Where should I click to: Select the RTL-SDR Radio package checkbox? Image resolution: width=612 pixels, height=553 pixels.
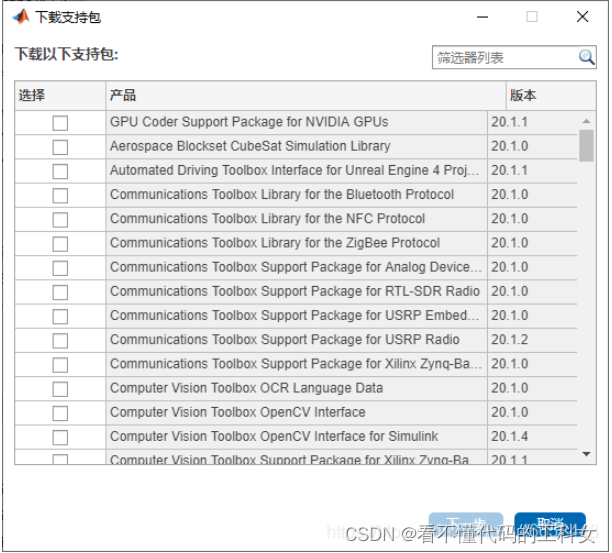coord(60,292)
